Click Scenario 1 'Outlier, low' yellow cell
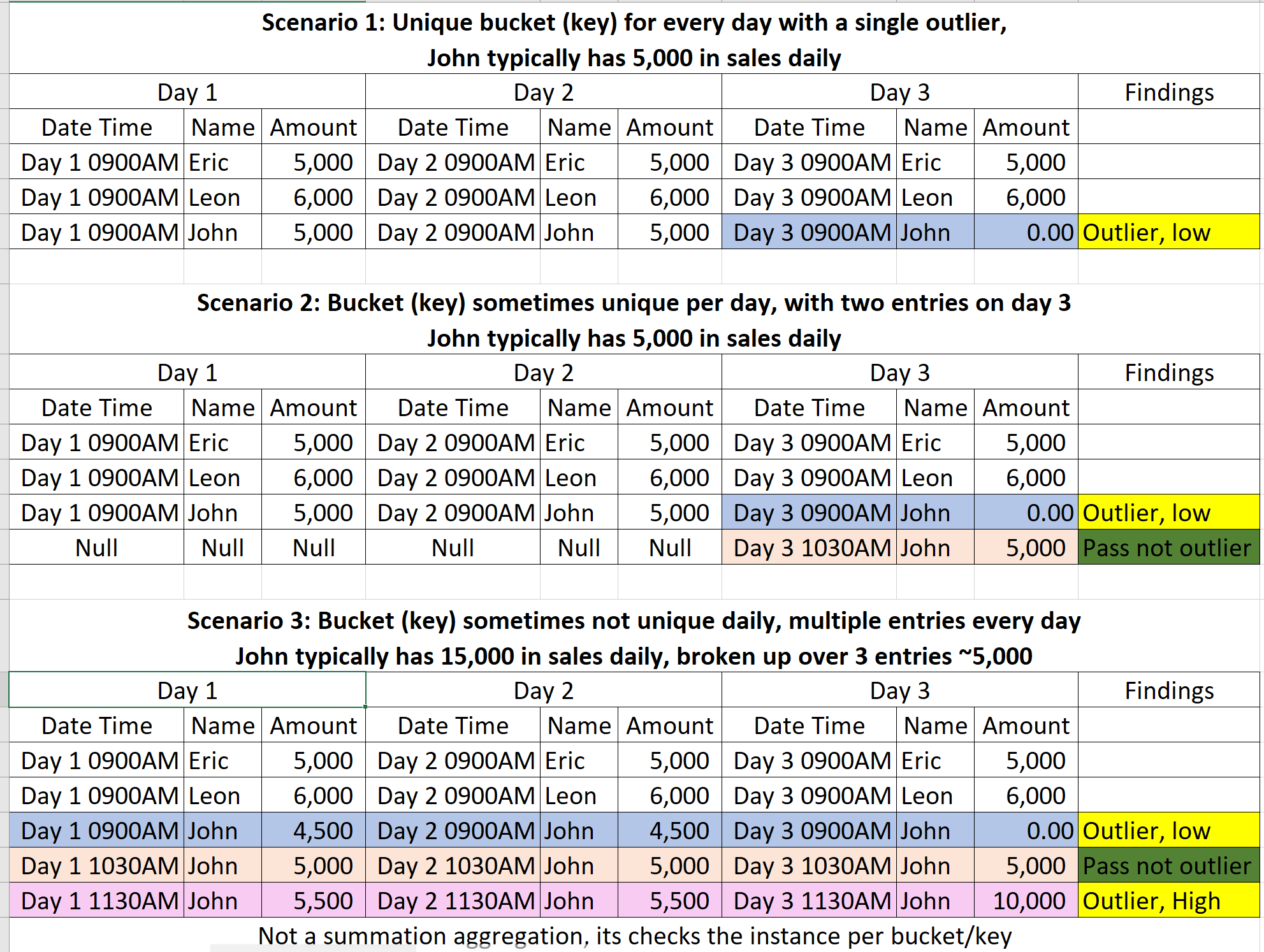The height and width of the screenshot is (952, 1264). (x=1169, y=232)
